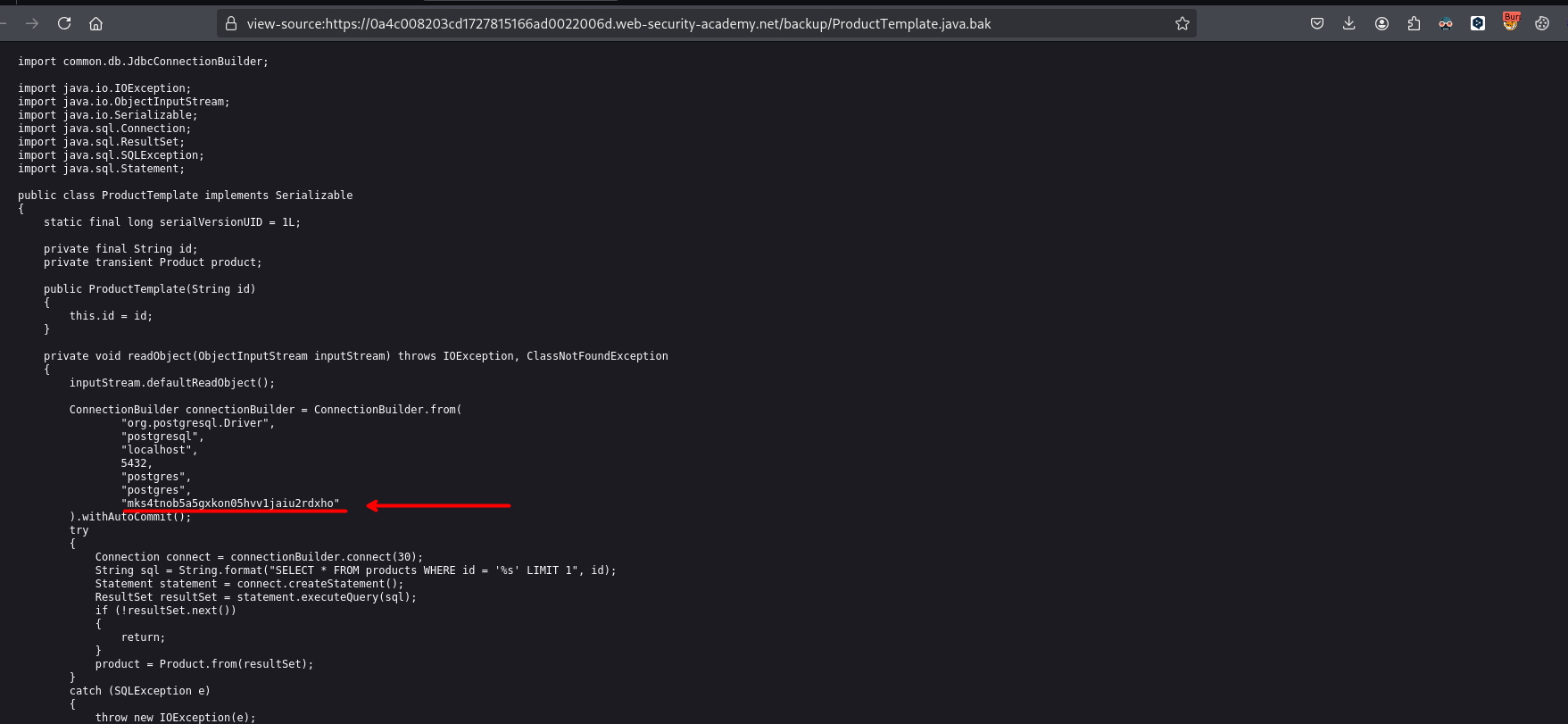The image size is (1568, 724).
Task: Save page to Pocket
Action: pyautogui.click(x=1317, y=24)
